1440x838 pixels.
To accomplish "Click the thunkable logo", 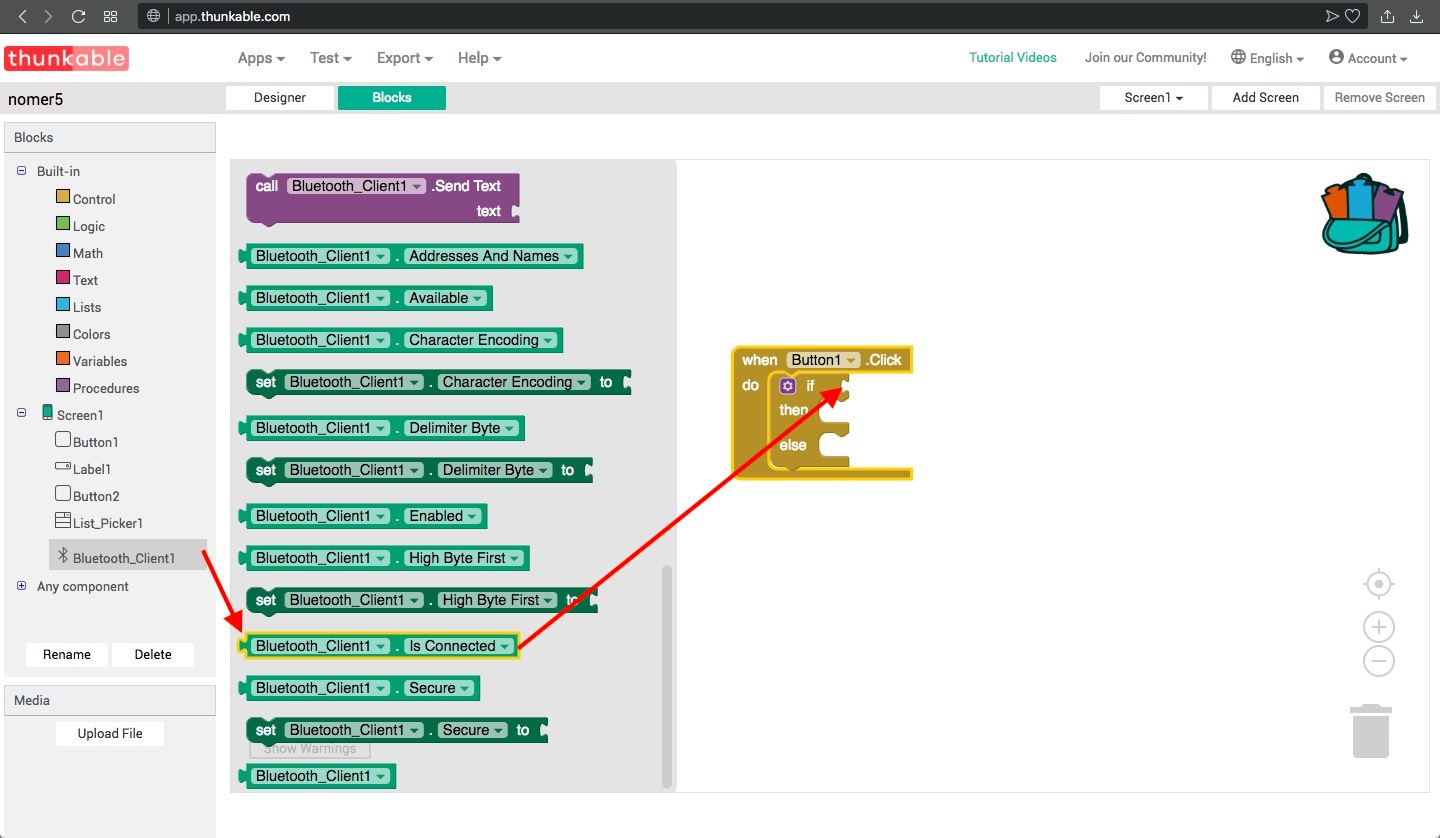I will click(x=66, y=58).
